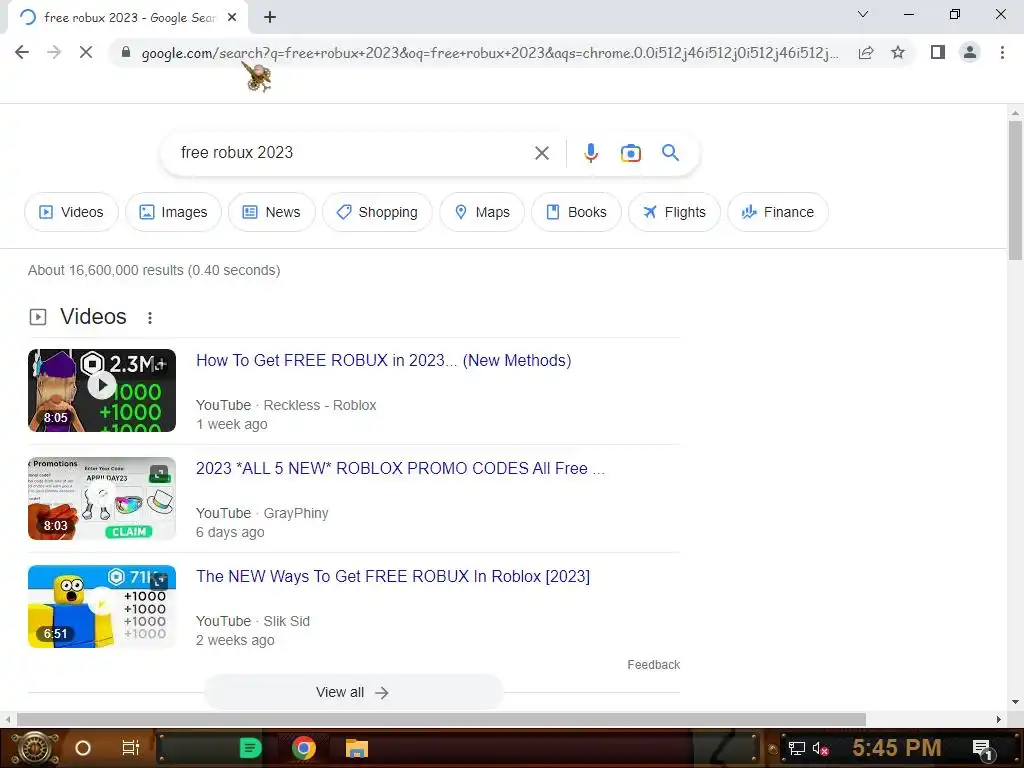
Task: Open the green notes app in taskbar
Action: coord(250,748)
